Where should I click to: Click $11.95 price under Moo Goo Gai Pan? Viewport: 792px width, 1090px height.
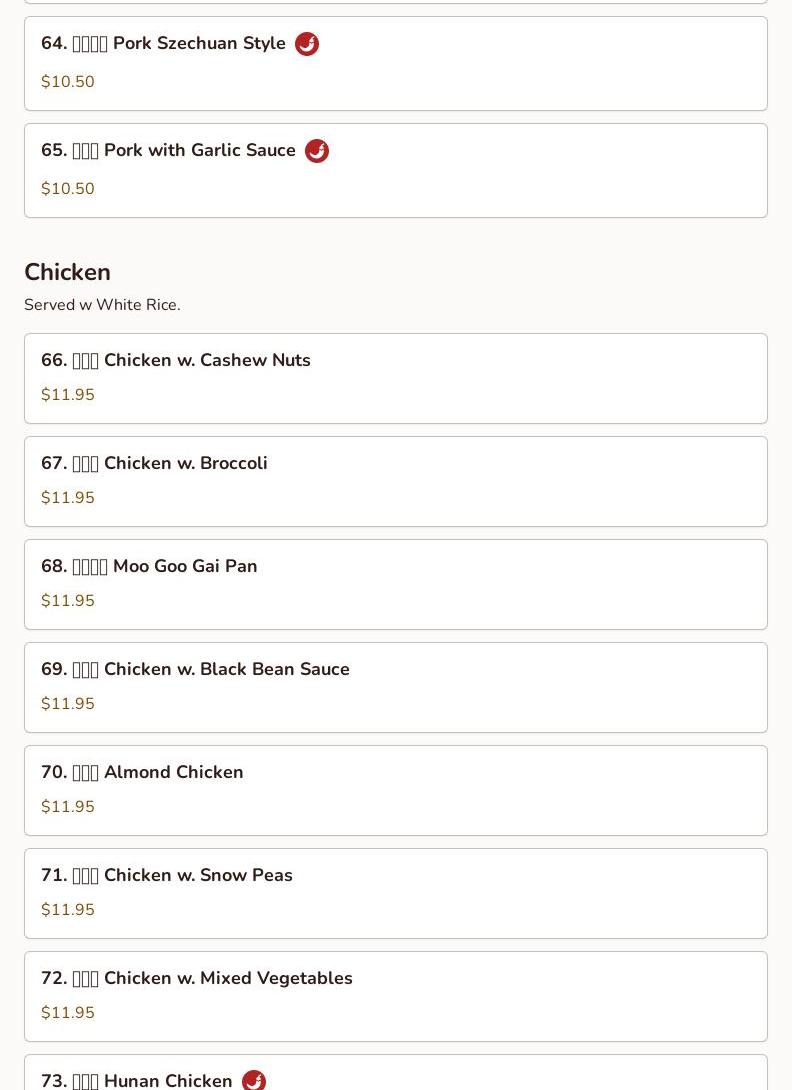(x=67, y=601)
